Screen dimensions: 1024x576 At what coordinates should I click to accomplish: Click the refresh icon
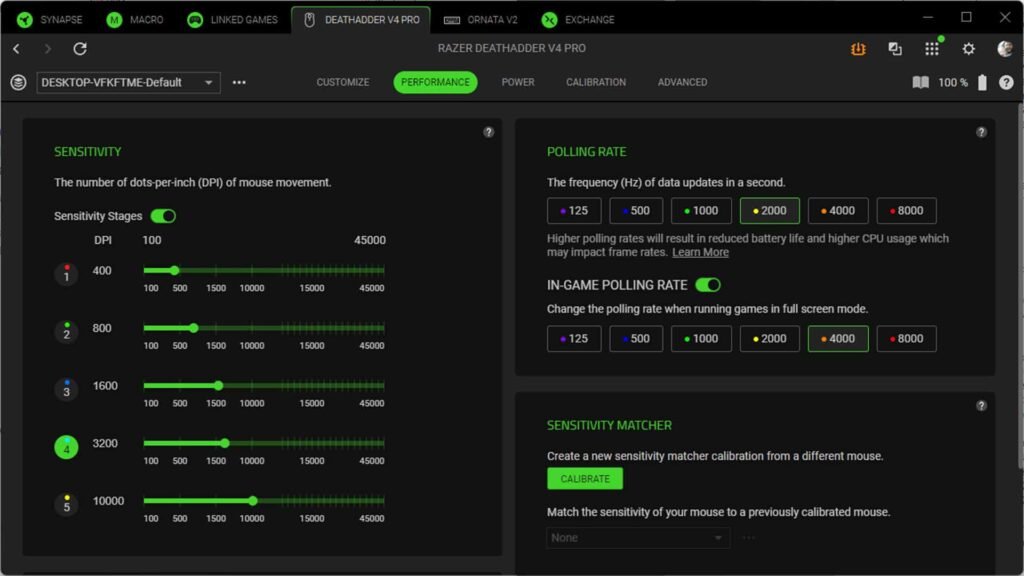80,48
